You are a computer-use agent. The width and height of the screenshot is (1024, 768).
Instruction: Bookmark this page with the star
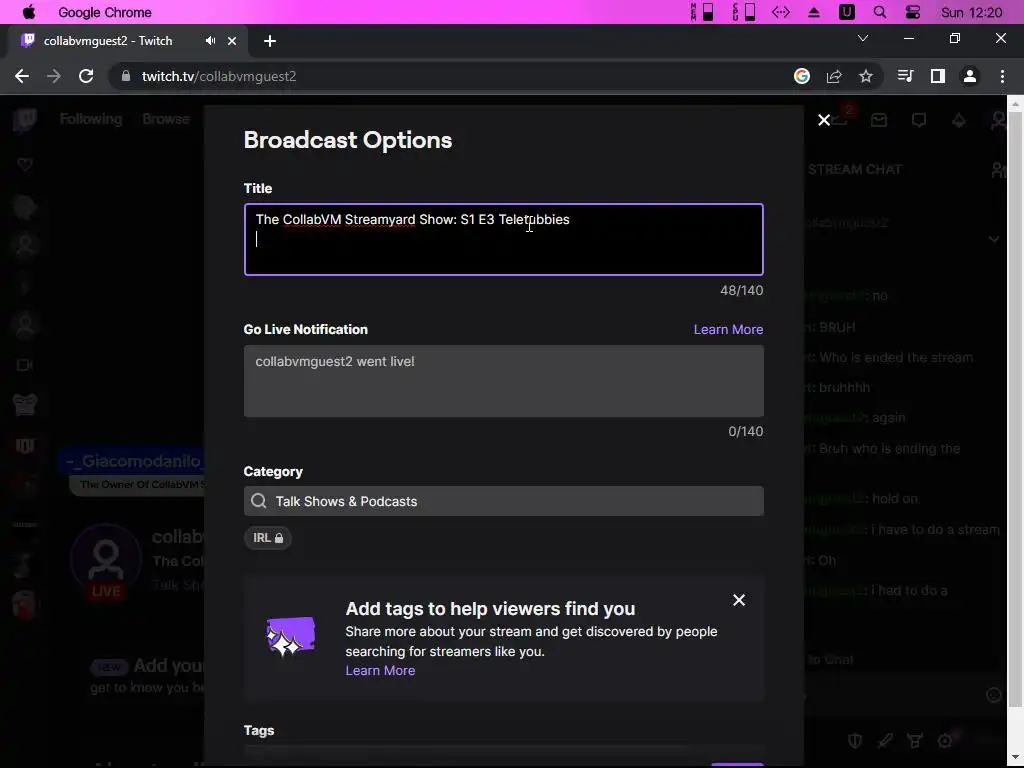point(866,76)
